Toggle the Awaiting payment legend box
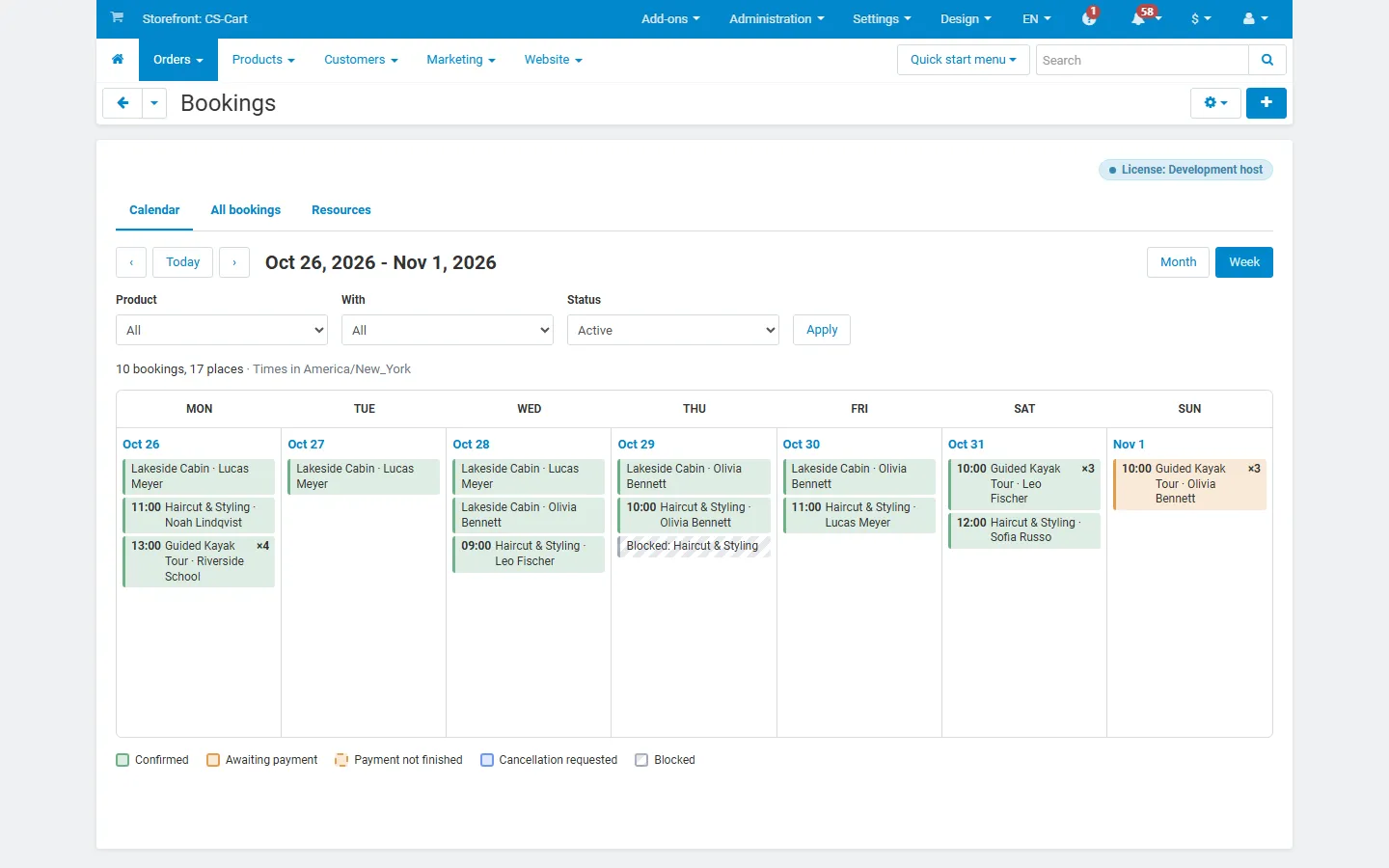 point(213,760)
